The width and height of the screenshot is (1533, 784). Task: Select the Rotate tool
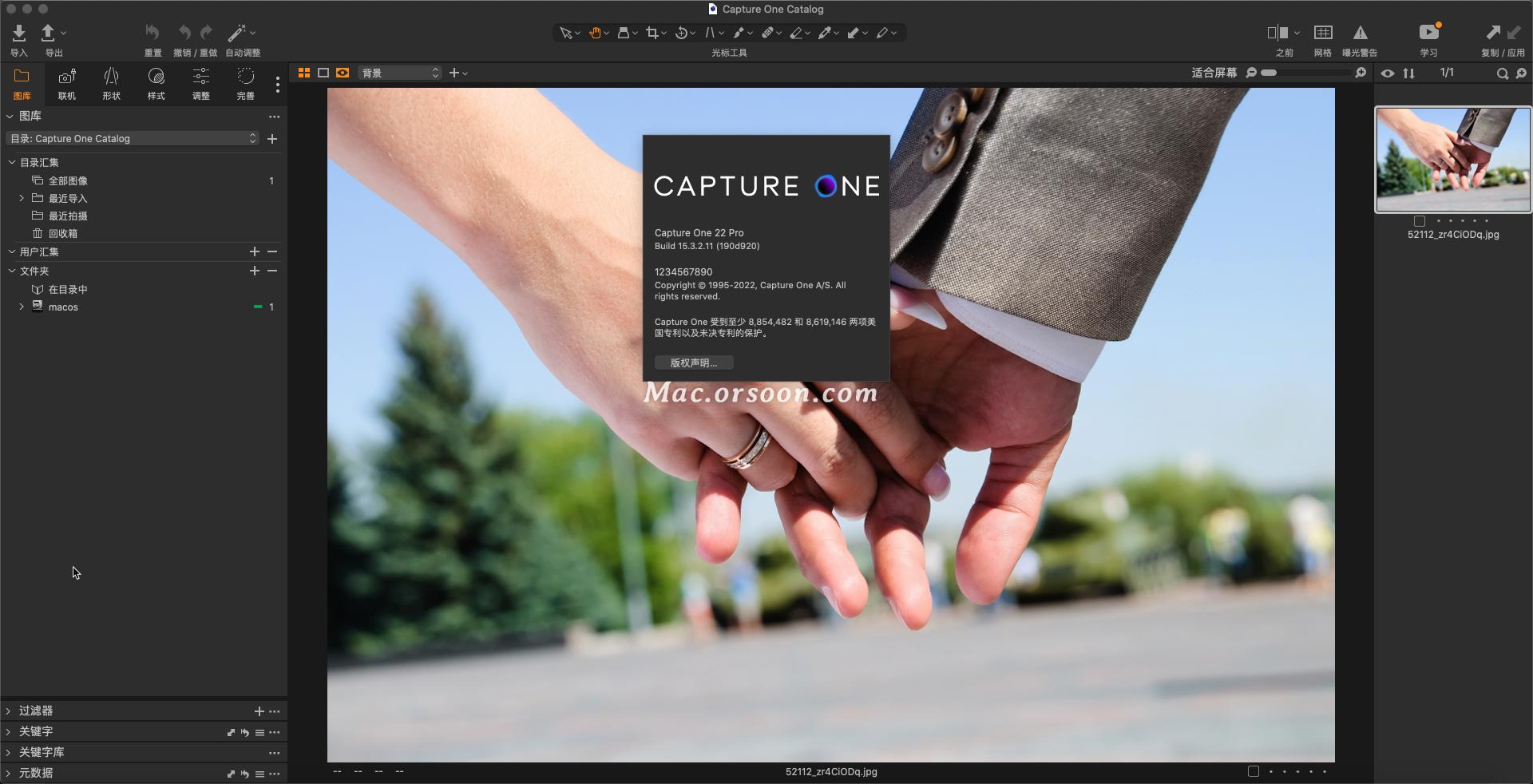click(683, 33)
